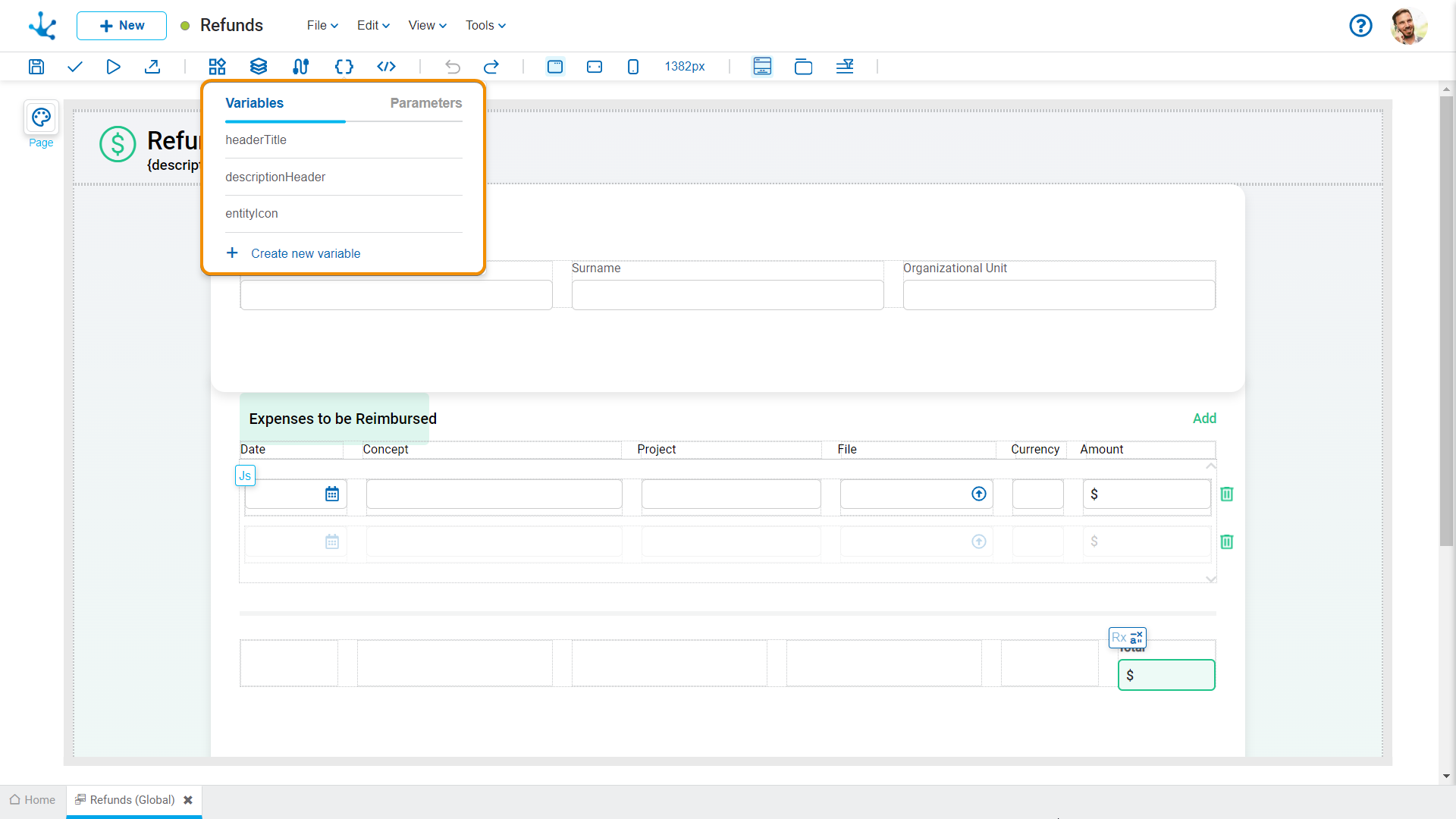The image size is (1456, 819).
Task: Click the Undo arrow icon
Action: (452, 66)
